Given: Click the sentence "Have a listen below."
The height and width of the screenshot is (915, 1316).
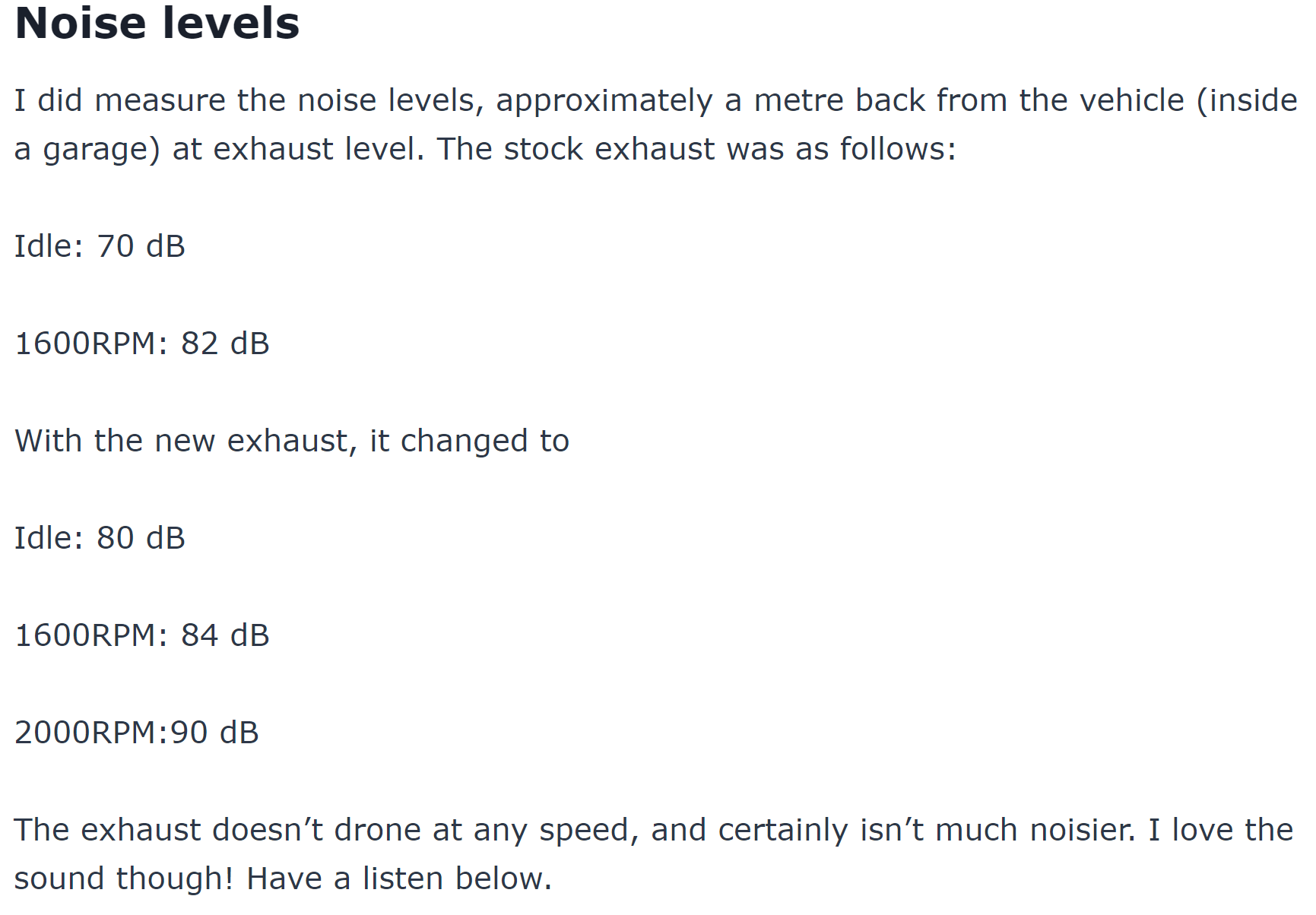Looking at the screenshot, I should [399, 879].
